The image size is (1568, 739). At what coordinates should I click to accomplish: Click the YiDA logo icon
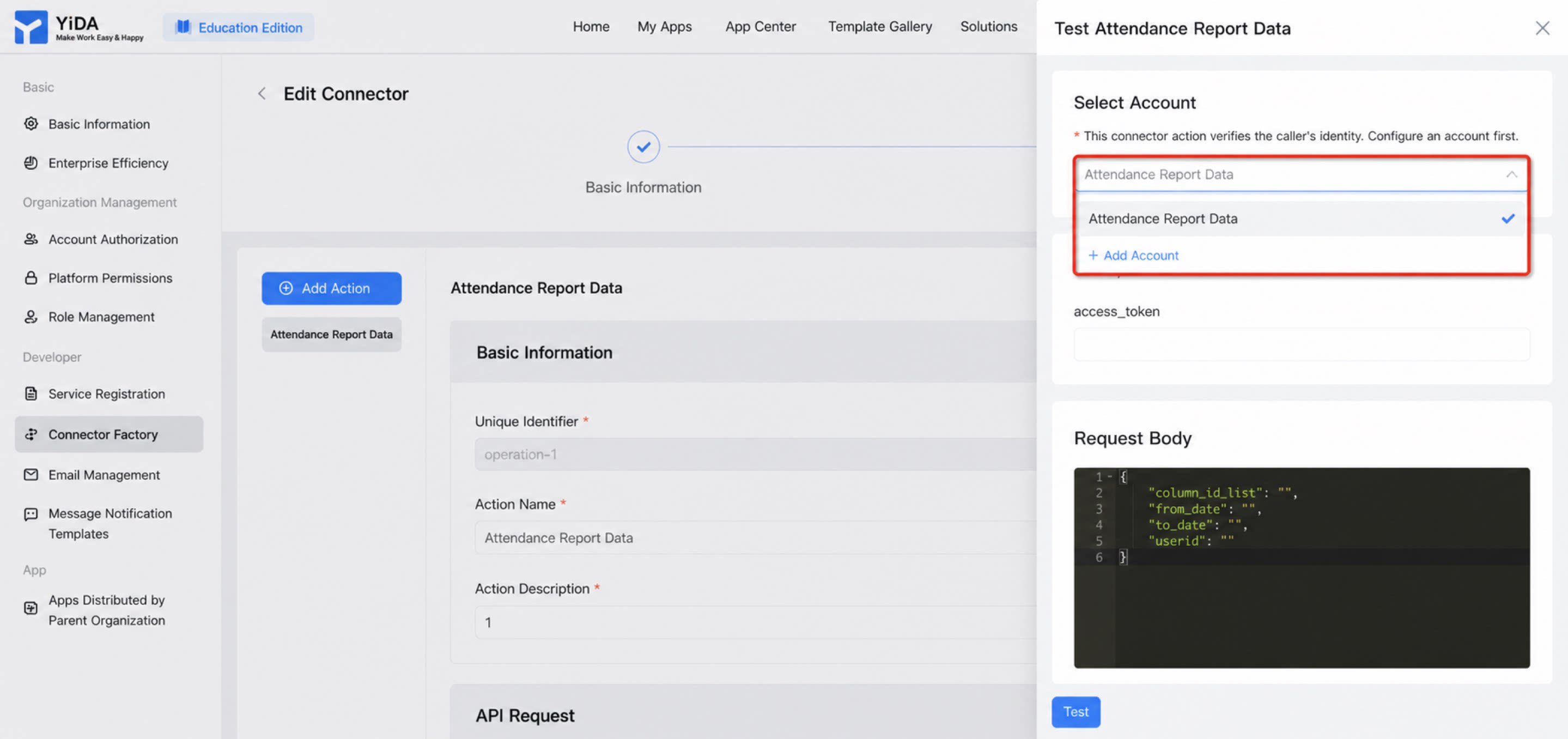[31, 27]
